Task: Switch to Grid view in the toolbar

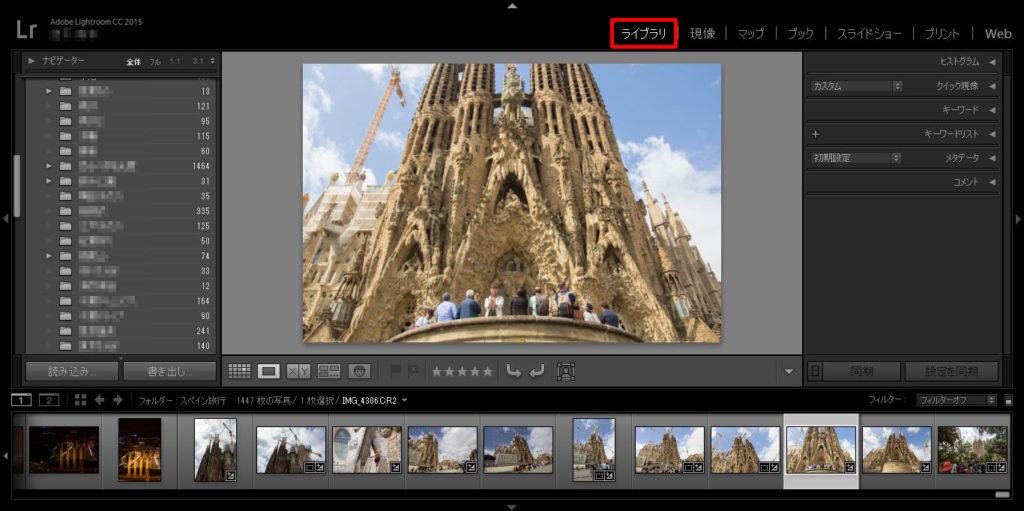Action: 239,371
